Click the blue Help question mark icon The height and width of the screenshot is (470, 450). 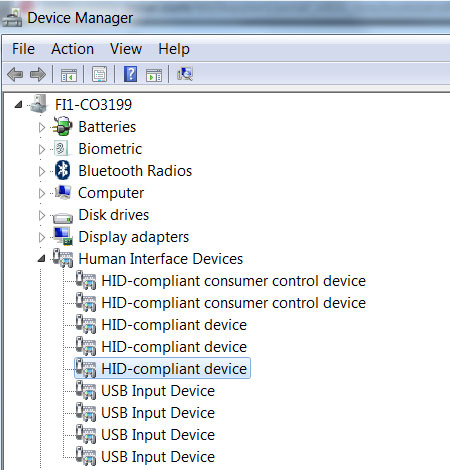pyautogui.click(x=130, y=74)
